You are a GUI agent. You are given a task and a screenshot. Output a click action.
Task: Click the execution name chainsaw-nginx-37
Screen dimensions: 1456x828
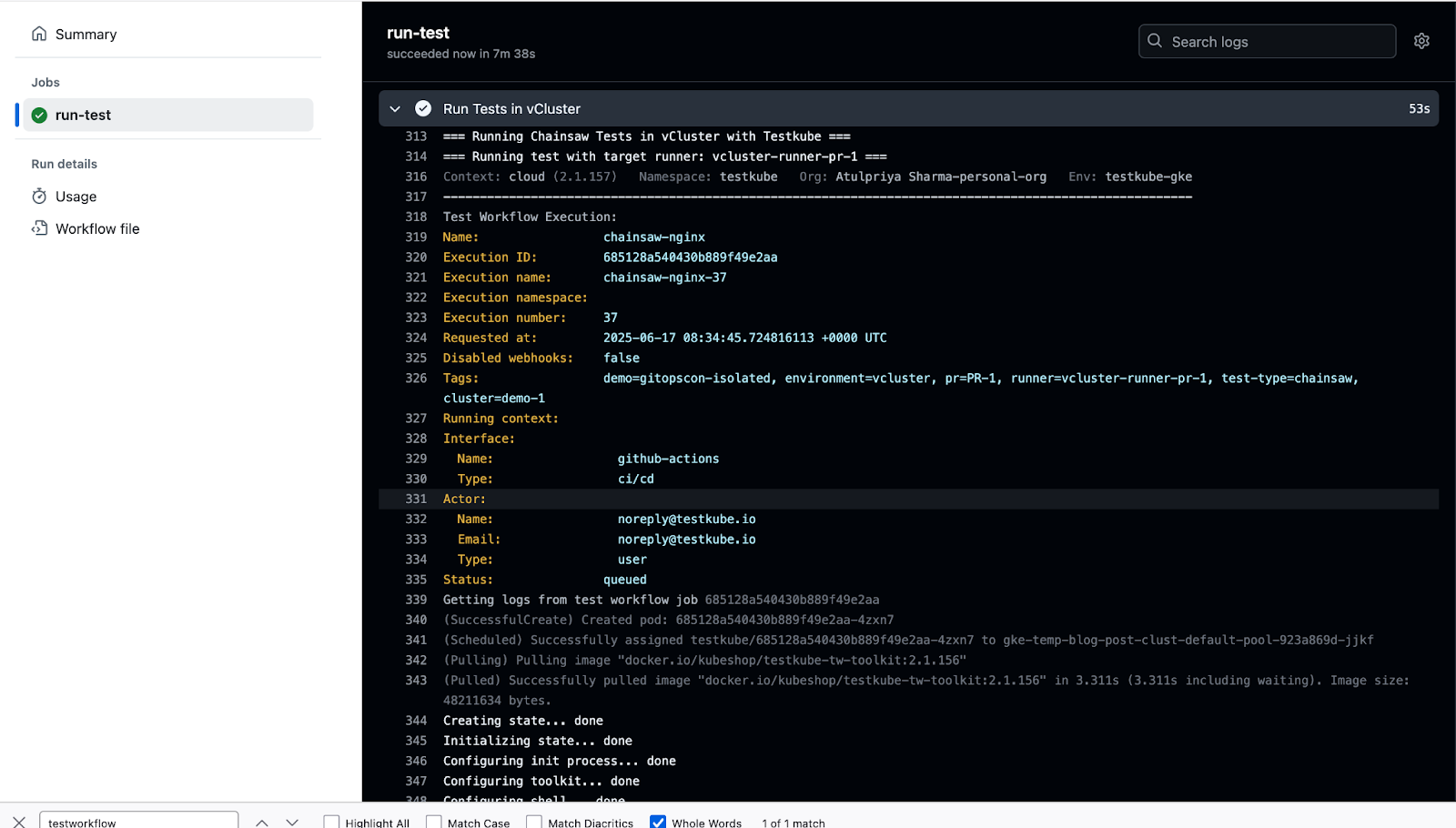click(664, 278)
